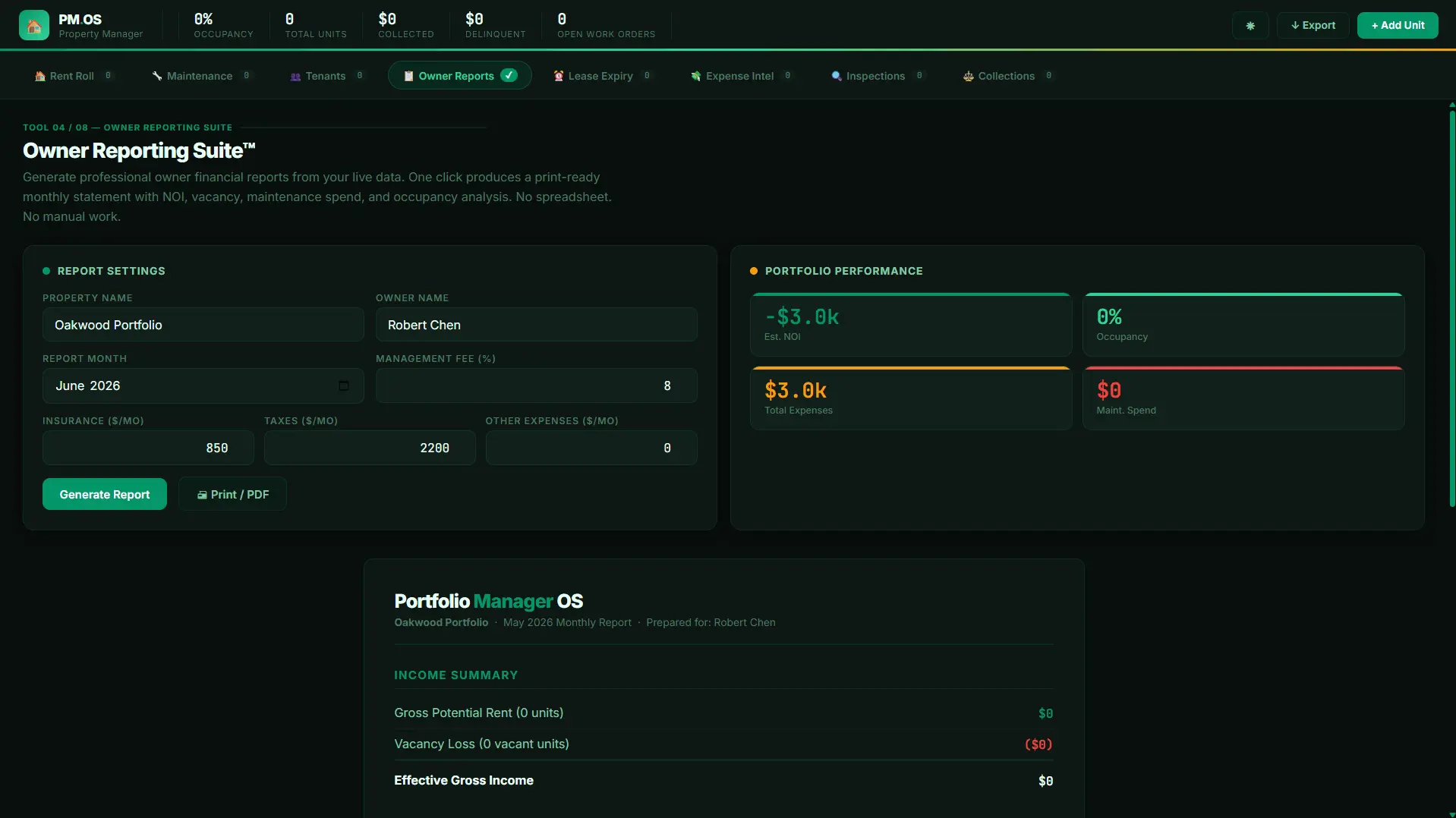Toggle the theme sun icon button
Viewport: 1456px width, 818px height.
tap(1250, 25)
